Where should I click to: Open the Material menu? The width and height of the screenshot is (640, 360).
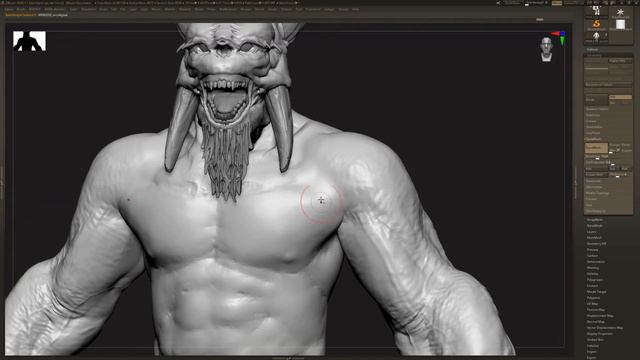point(184,9)
